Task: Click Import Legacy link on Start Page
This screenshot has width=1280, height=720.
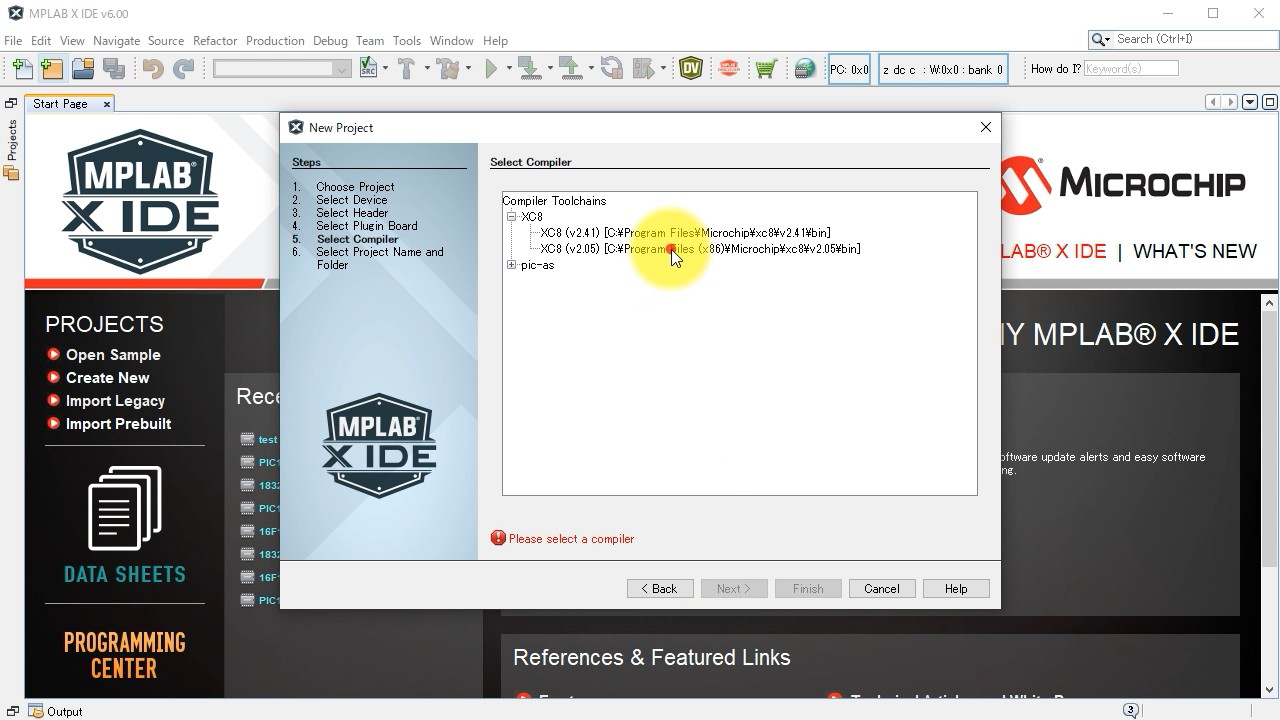Action: [x=115, y=401]
